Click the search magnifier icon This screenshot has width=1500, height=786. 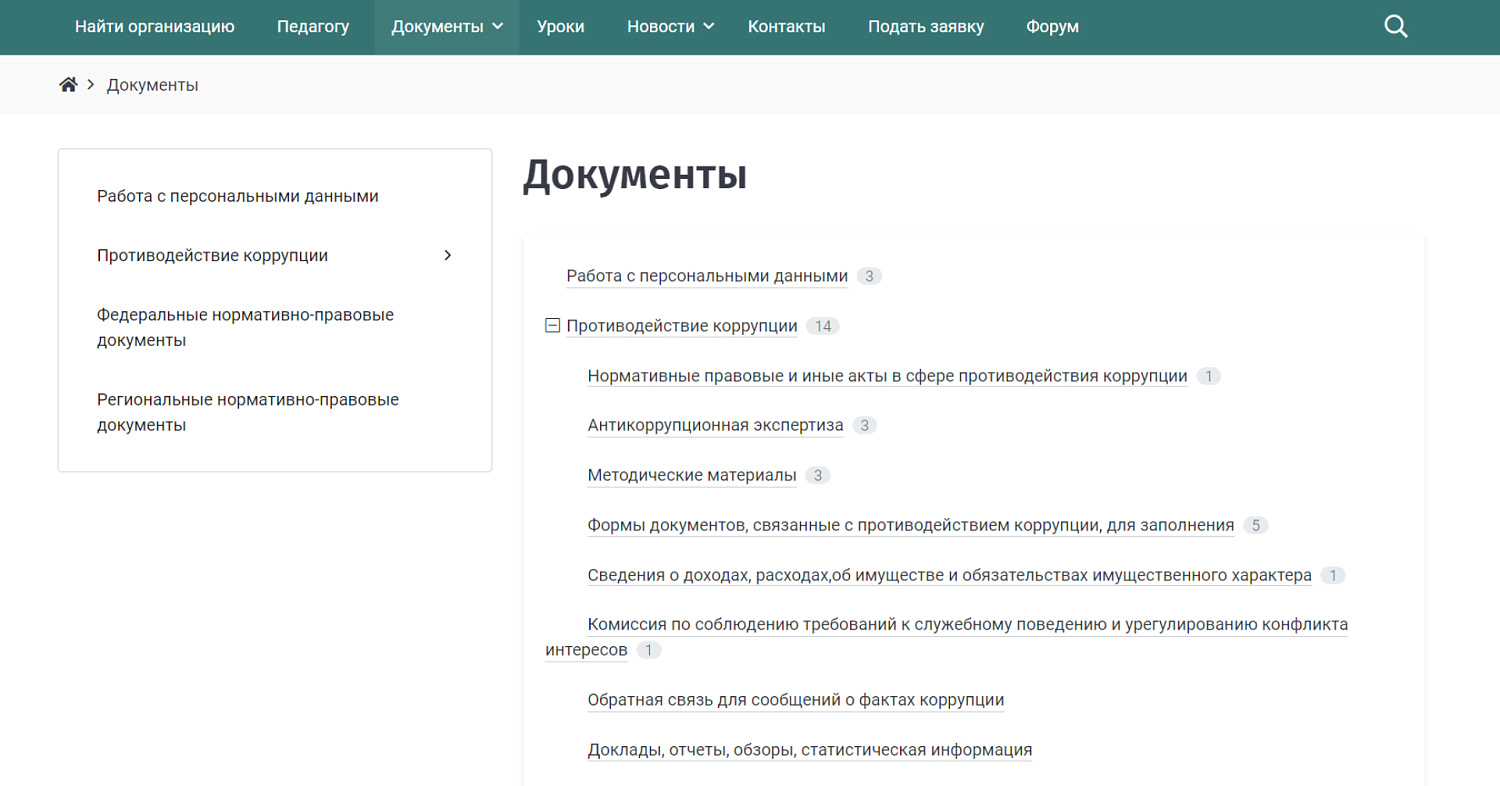1395,27
